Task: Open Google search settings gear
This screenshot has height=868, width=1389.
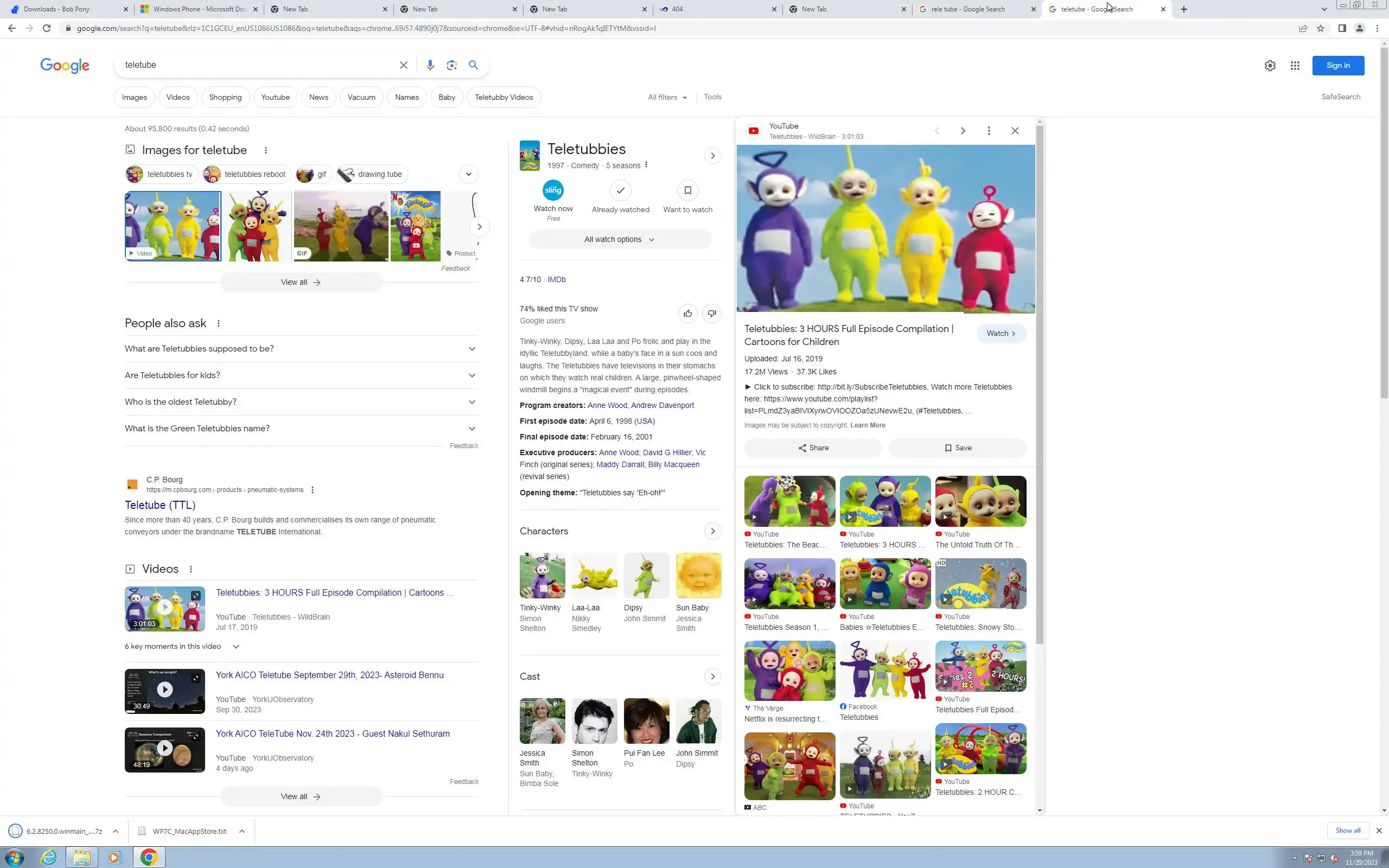Action: click(1270, 66)
